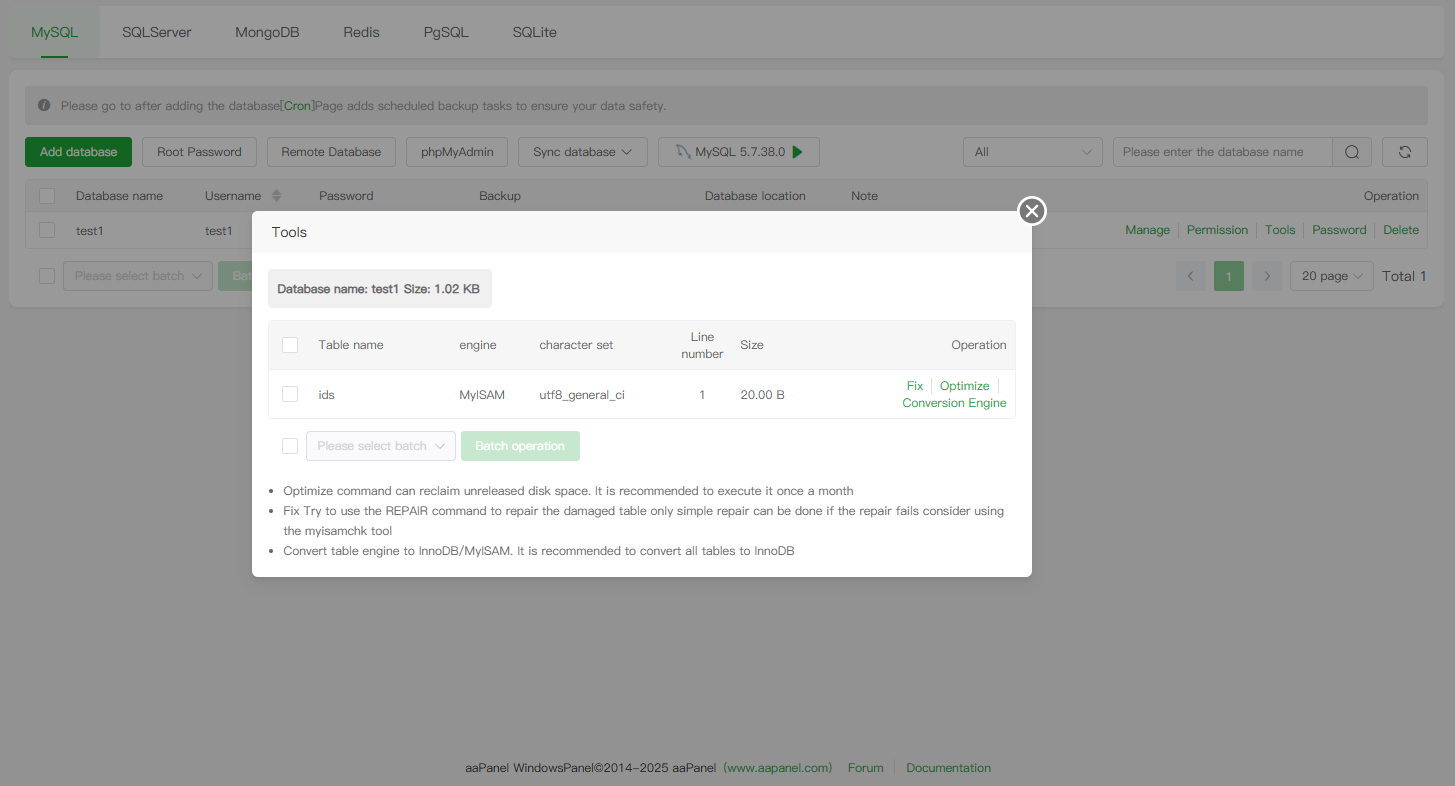The width and height of the screenshot is (1455, 786).
Task: Click the database name search field
Action: click(x=1222, y=152)
